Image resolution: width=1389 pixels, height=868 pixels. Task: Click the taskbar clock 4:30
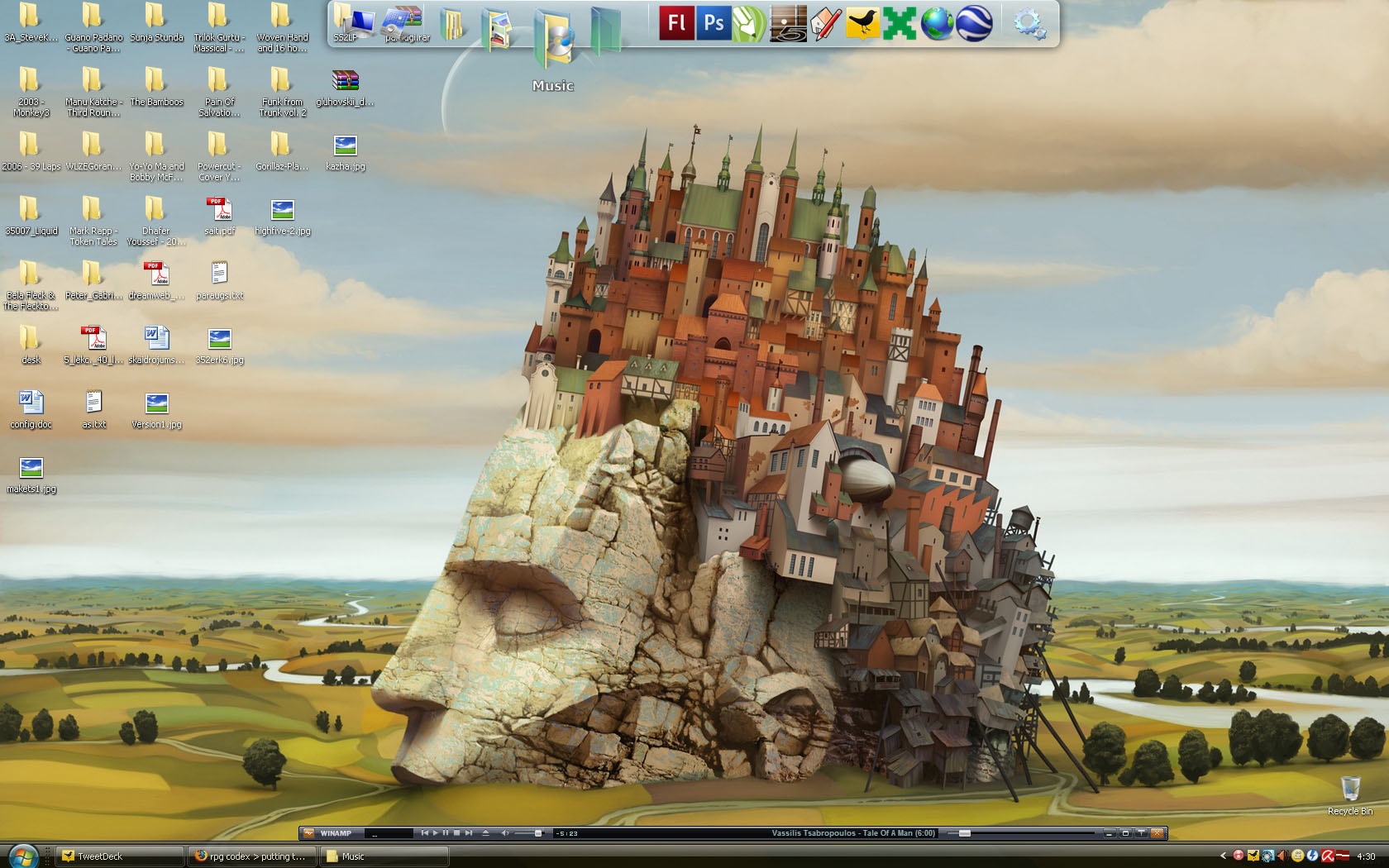coord(1366,856)
